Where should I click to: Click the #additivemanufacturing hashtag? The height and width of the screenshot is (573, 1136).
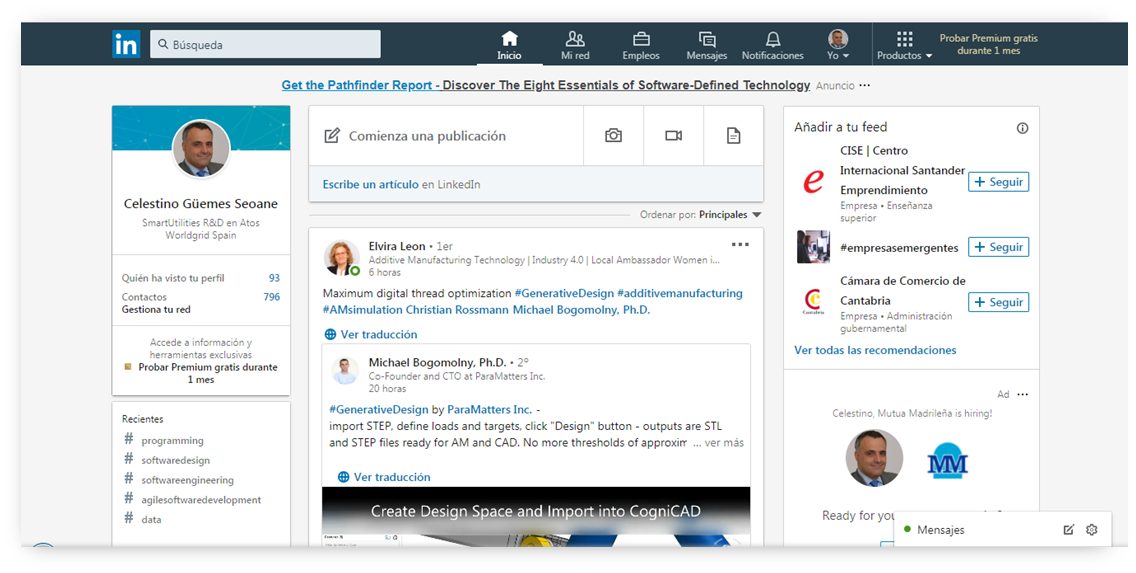[x=680, y=293]
